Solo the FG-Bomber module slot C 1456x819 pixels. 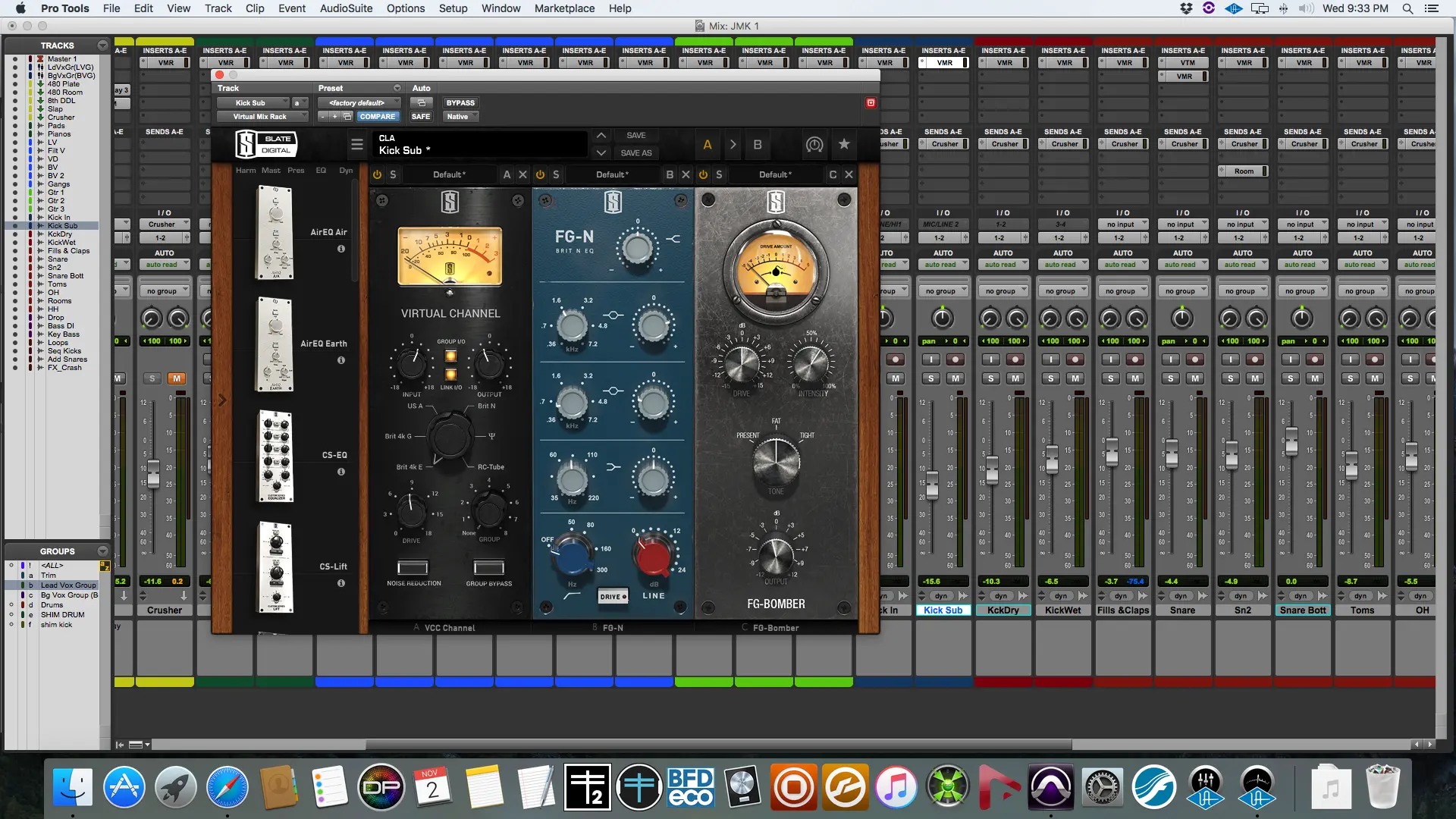pyautogui.click(x=719, y=174)
